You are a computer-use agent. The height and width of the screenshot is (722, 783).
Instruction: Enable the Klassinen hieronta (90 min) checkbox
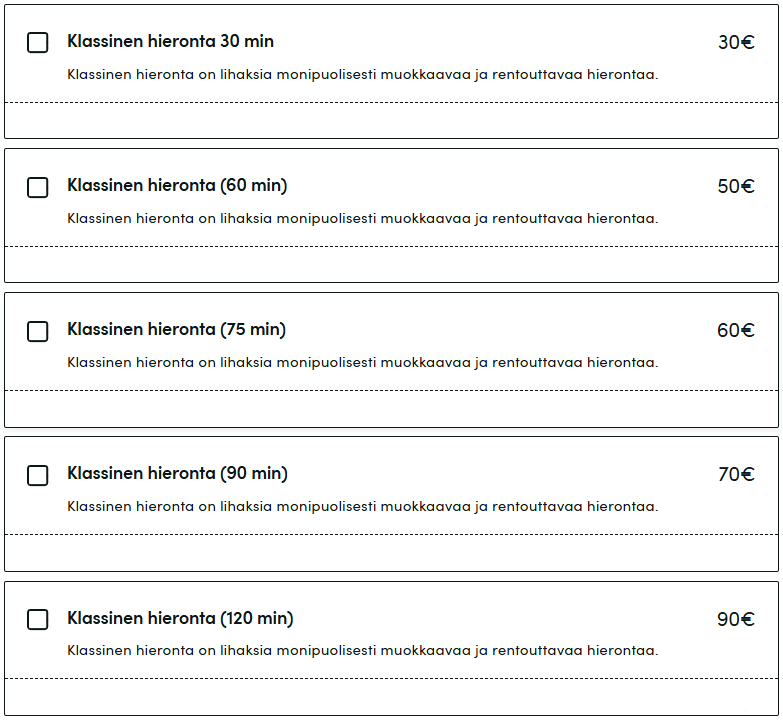pyautogui.click(x=38, y=475)
